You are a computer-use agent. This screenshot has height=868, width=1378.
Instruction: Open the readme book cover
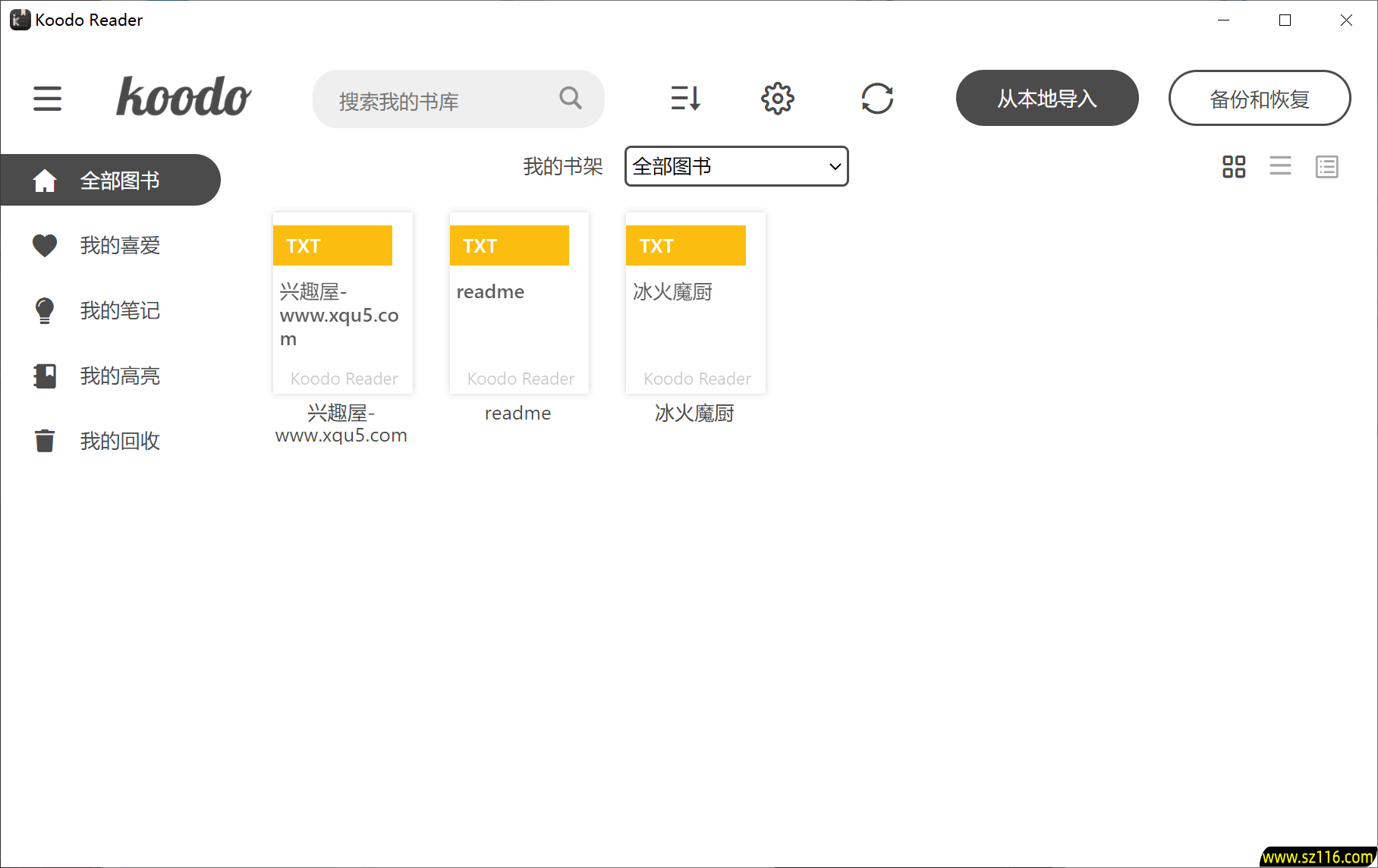[519, 303]
